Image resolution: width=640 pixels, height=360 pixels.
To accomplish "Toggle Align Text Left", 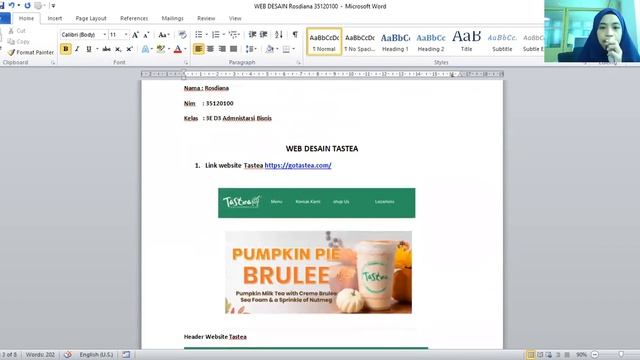I will [x=199, y=49].
